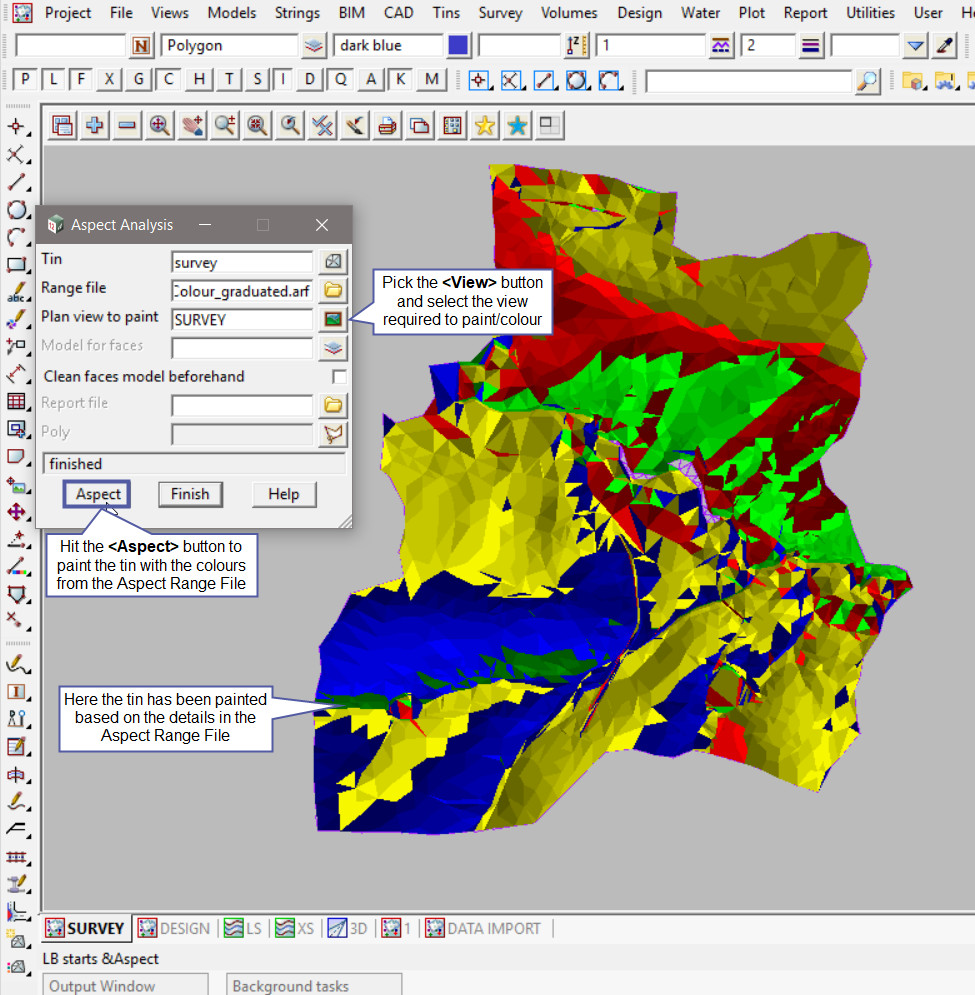Click the Tin picker icon beside survey
Image resolution: width=975 pixels, height=995 pixels.
tap(333, 262)
